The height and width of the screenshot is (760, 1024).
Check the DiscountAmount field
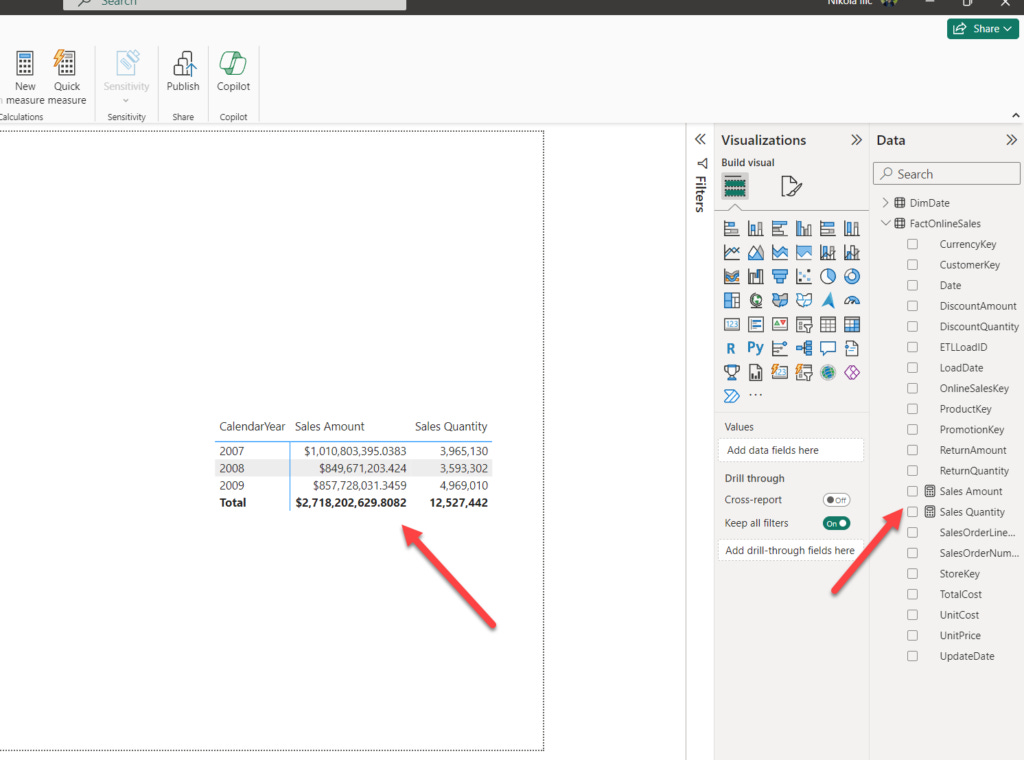[x=912, y=306]
